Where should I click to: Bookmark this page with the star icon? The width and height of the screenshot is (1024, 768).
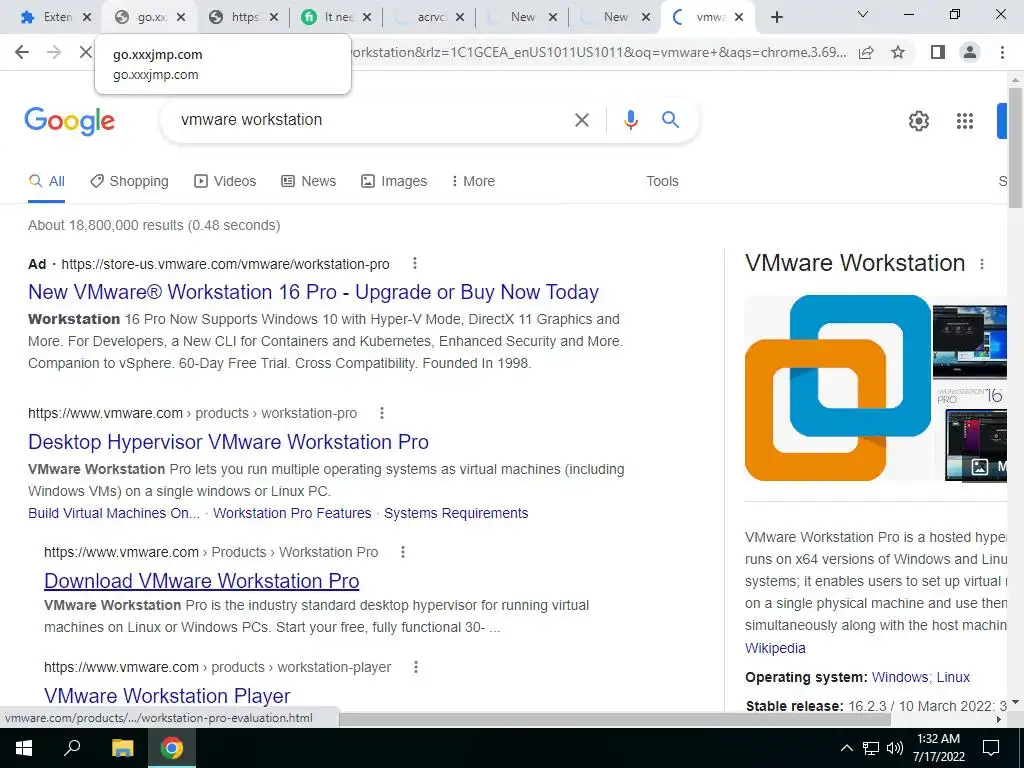point(898,52)
